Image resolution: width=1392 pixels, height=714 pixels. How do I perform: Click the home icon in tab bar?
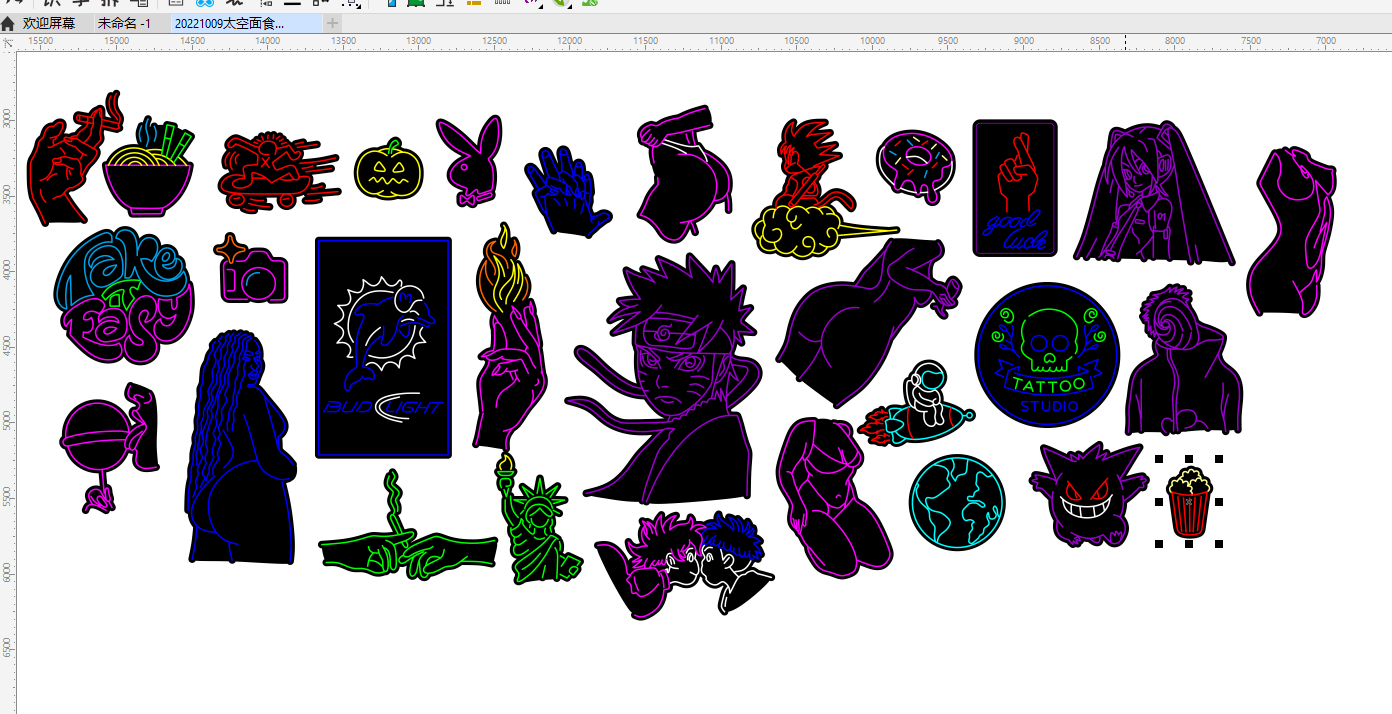pyautogui.click(x=8, y=23)
